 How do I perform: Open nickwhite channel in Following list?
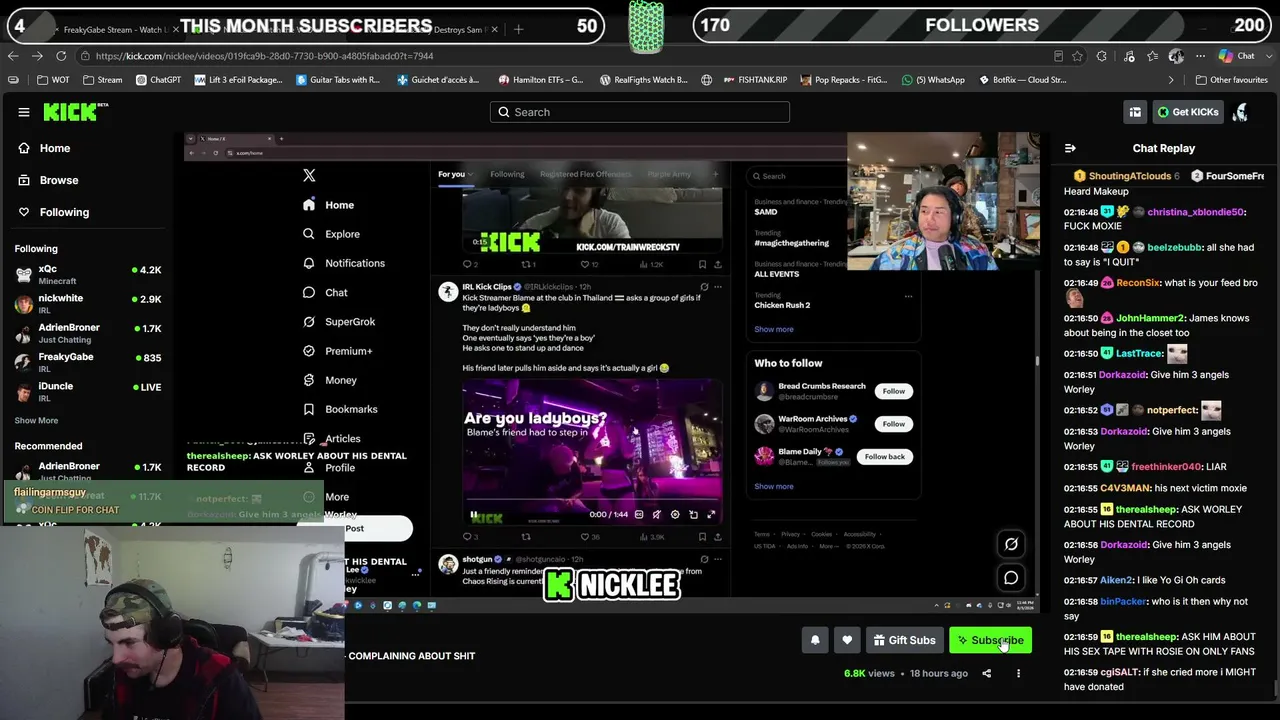pos(88,304)
